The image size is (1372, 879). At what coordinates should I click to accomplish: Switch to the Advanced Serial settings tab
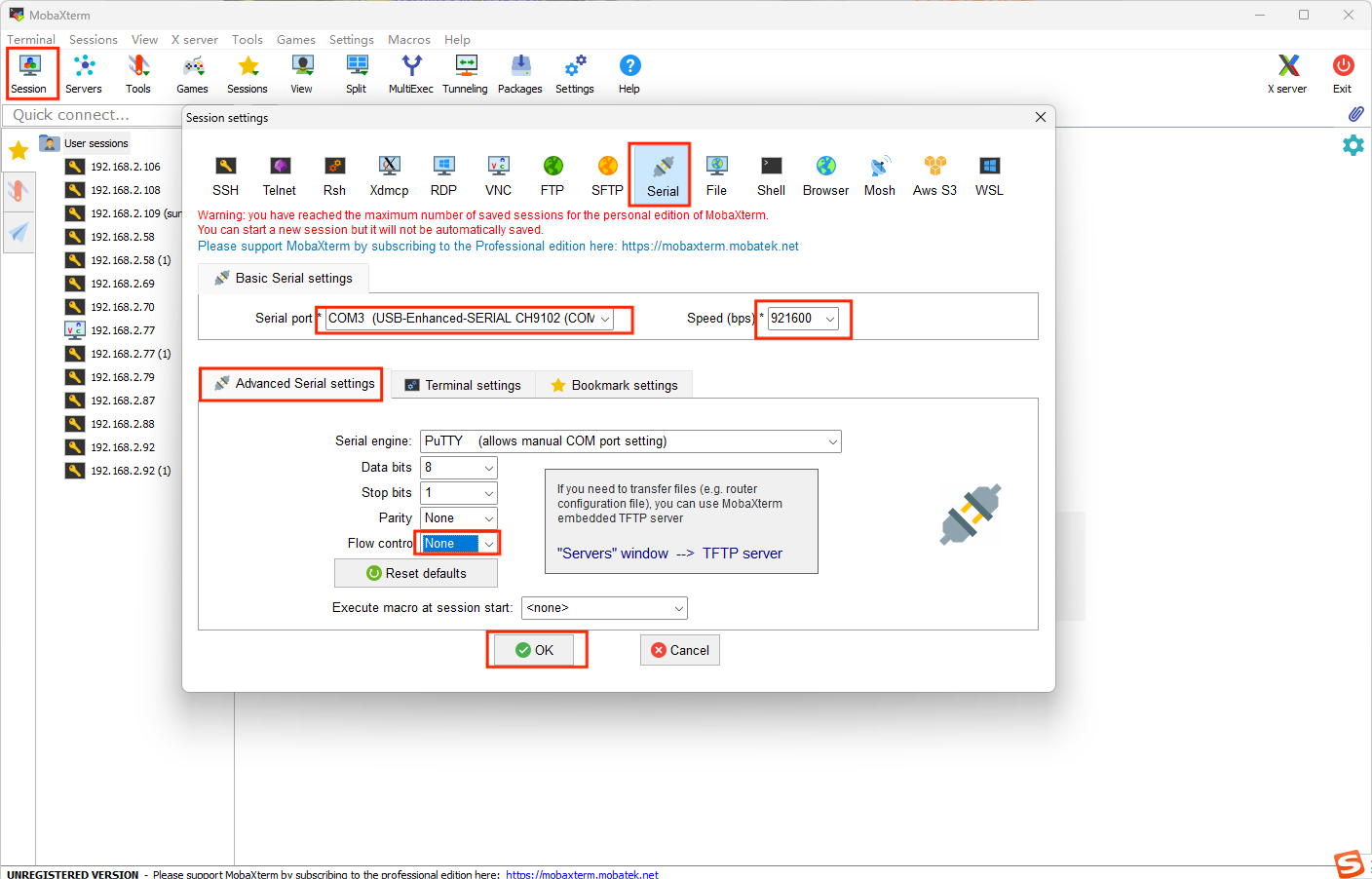pyautogui.click(x=294, y=384)
